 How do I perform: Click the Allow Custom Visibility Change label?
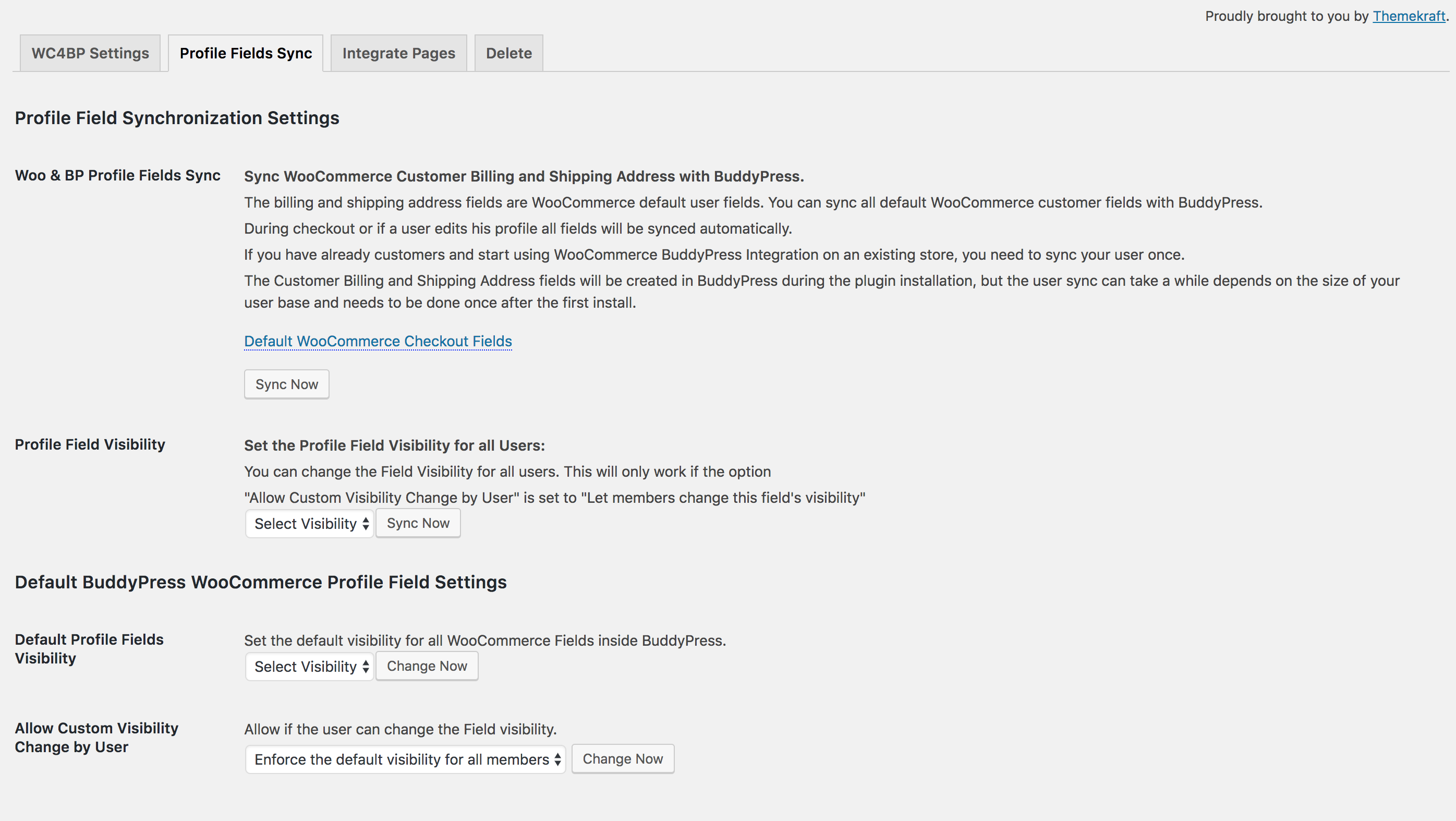[x=96, y=737]
